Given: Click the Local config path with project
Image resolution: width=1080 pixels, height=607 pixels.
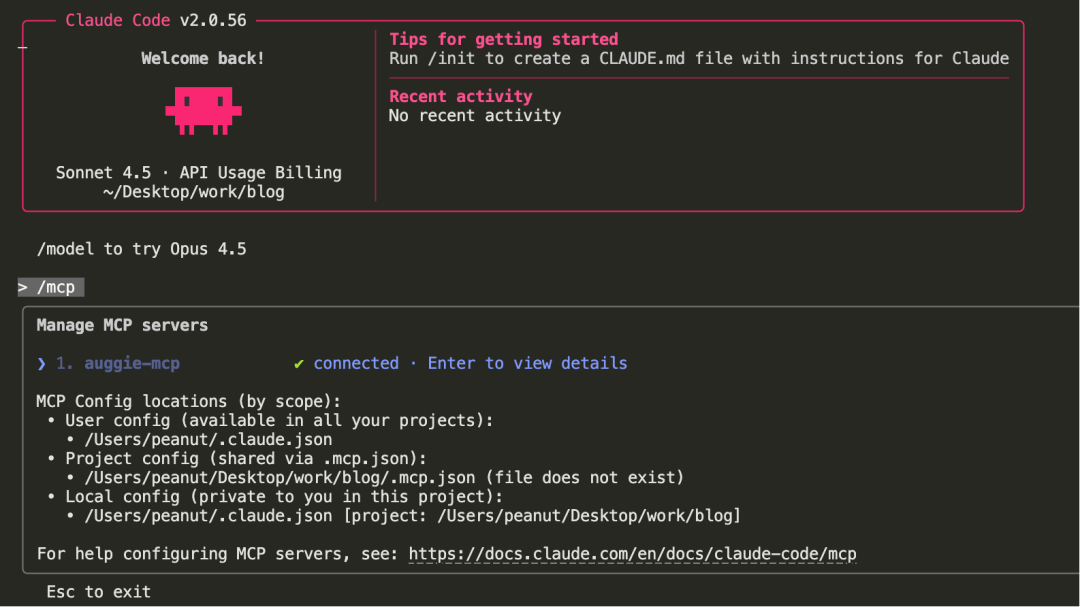Looking at the screenshot, I should tap(412, 516).
